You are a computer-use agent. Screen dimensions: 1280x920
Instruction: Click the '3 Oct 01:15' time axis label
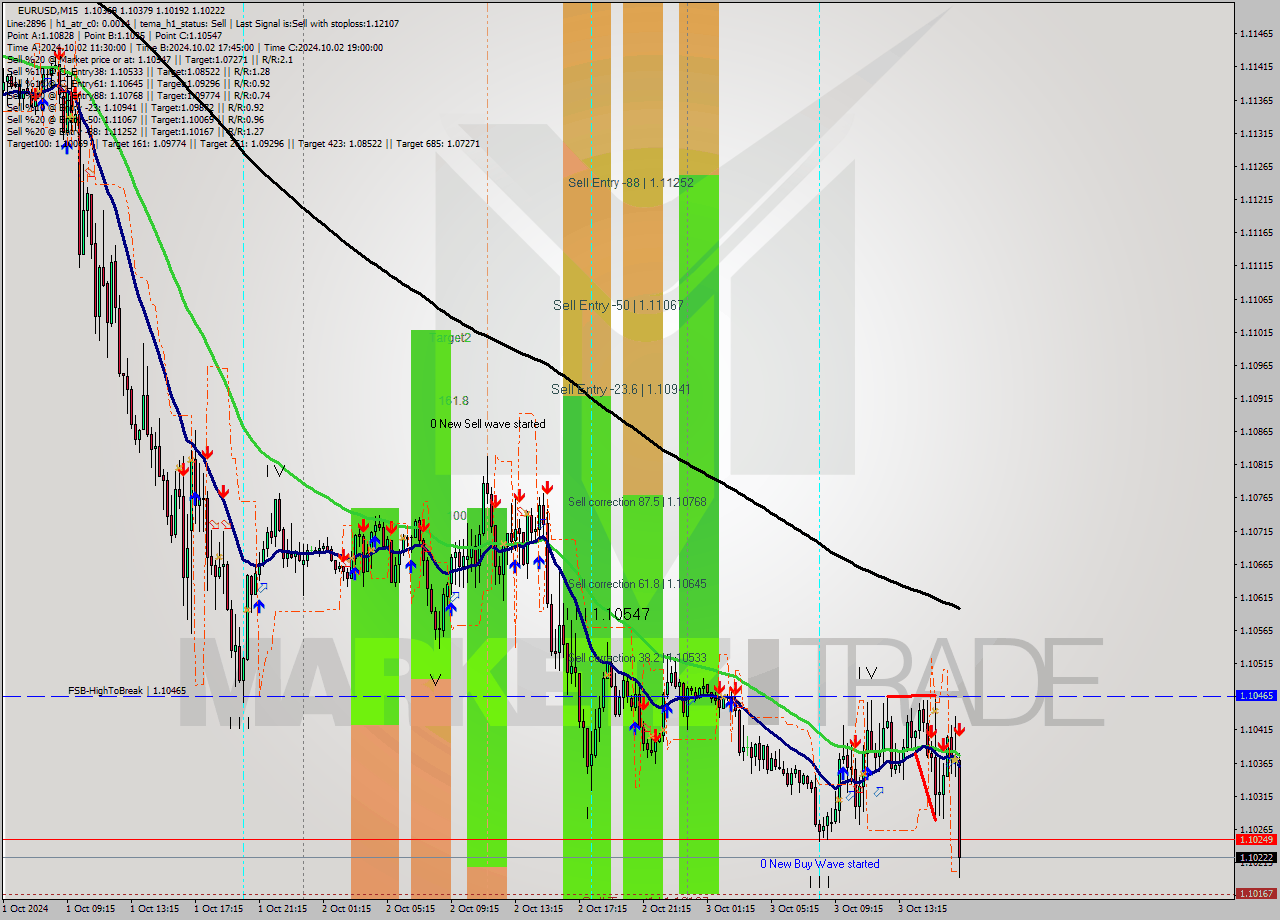click(730, 909)
